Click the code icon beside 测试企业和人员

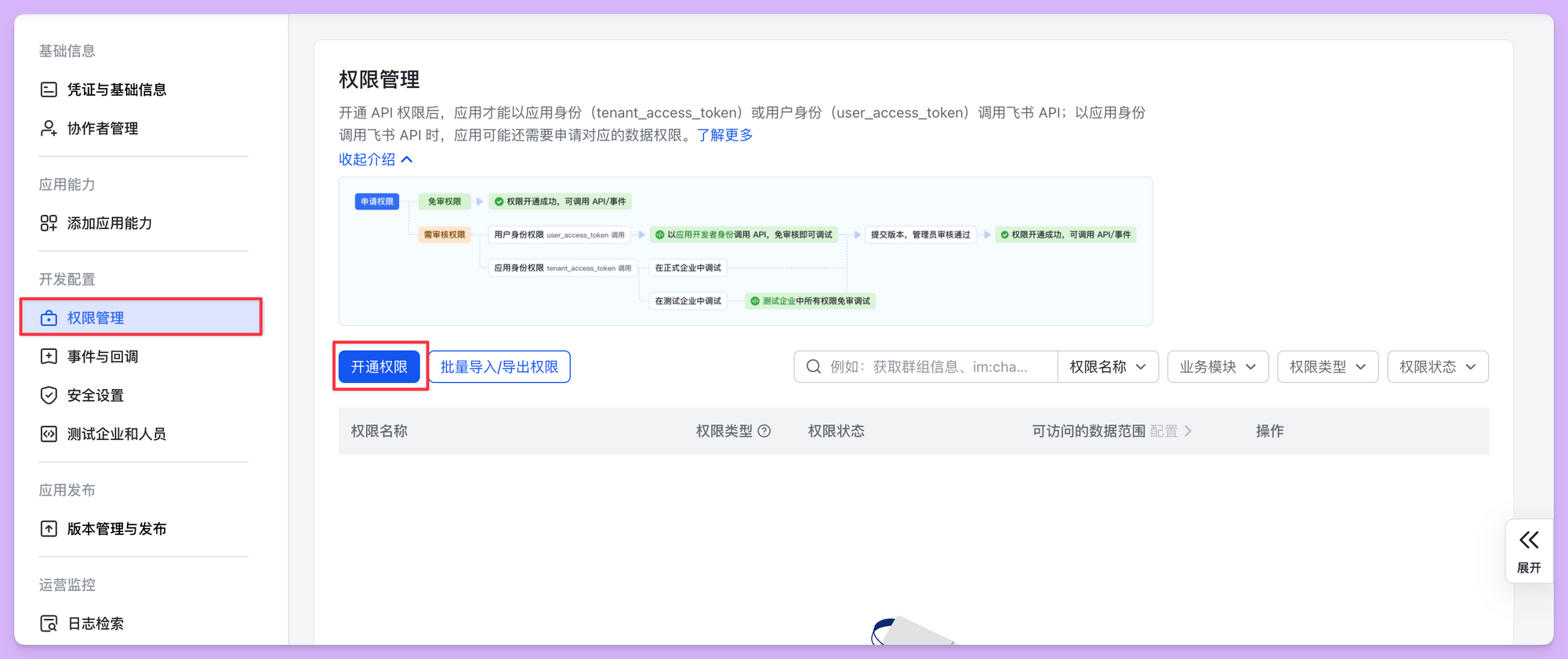(49, 434)
